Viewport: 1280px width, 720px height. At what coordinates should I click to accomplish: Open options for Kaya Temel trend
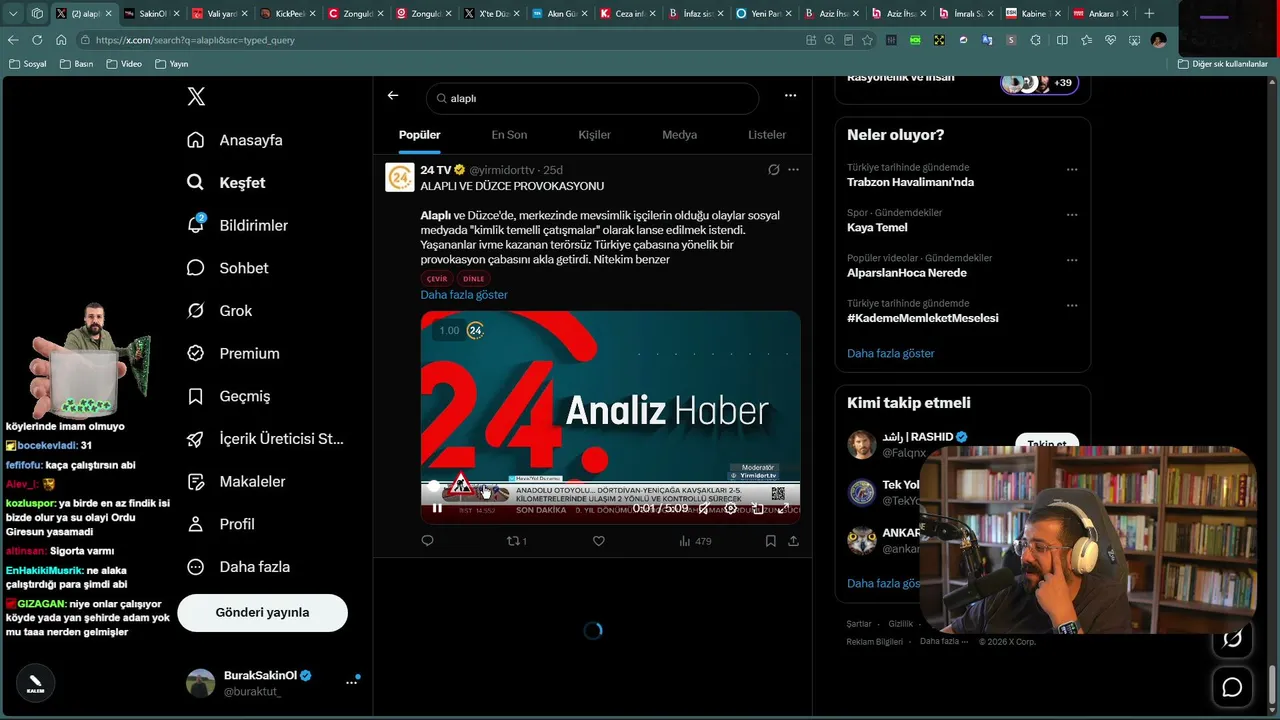[1072, 215]
